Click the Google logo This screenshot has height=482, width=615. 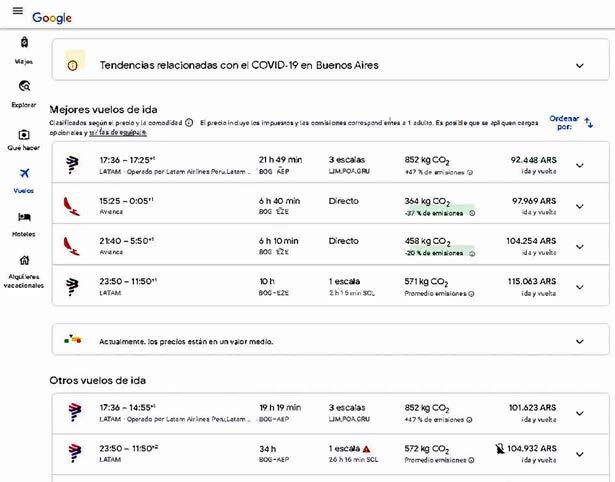(51, 18)
